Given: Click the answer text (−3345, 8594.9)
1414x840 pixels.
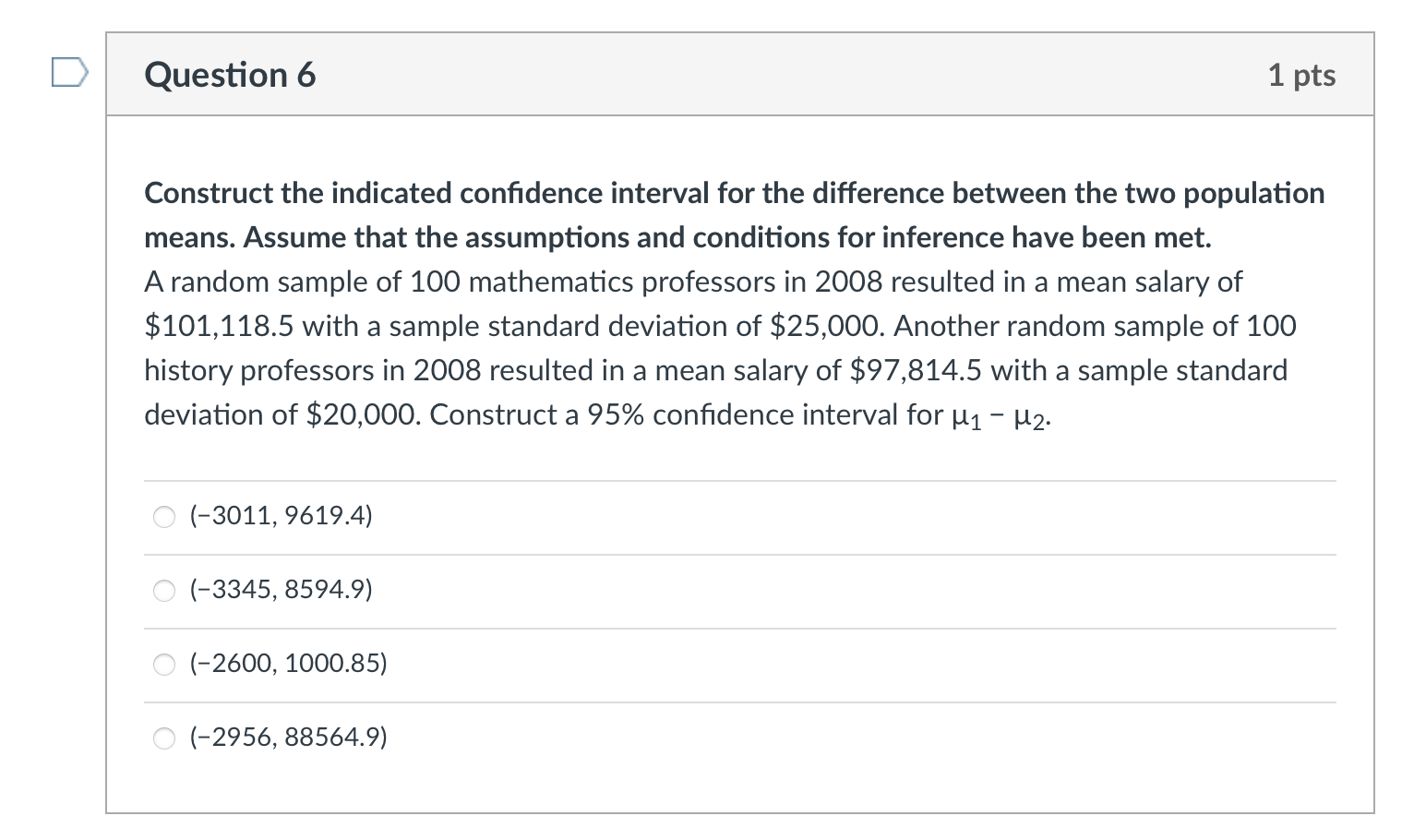Looking at the screenshot, I should [280, 591].
